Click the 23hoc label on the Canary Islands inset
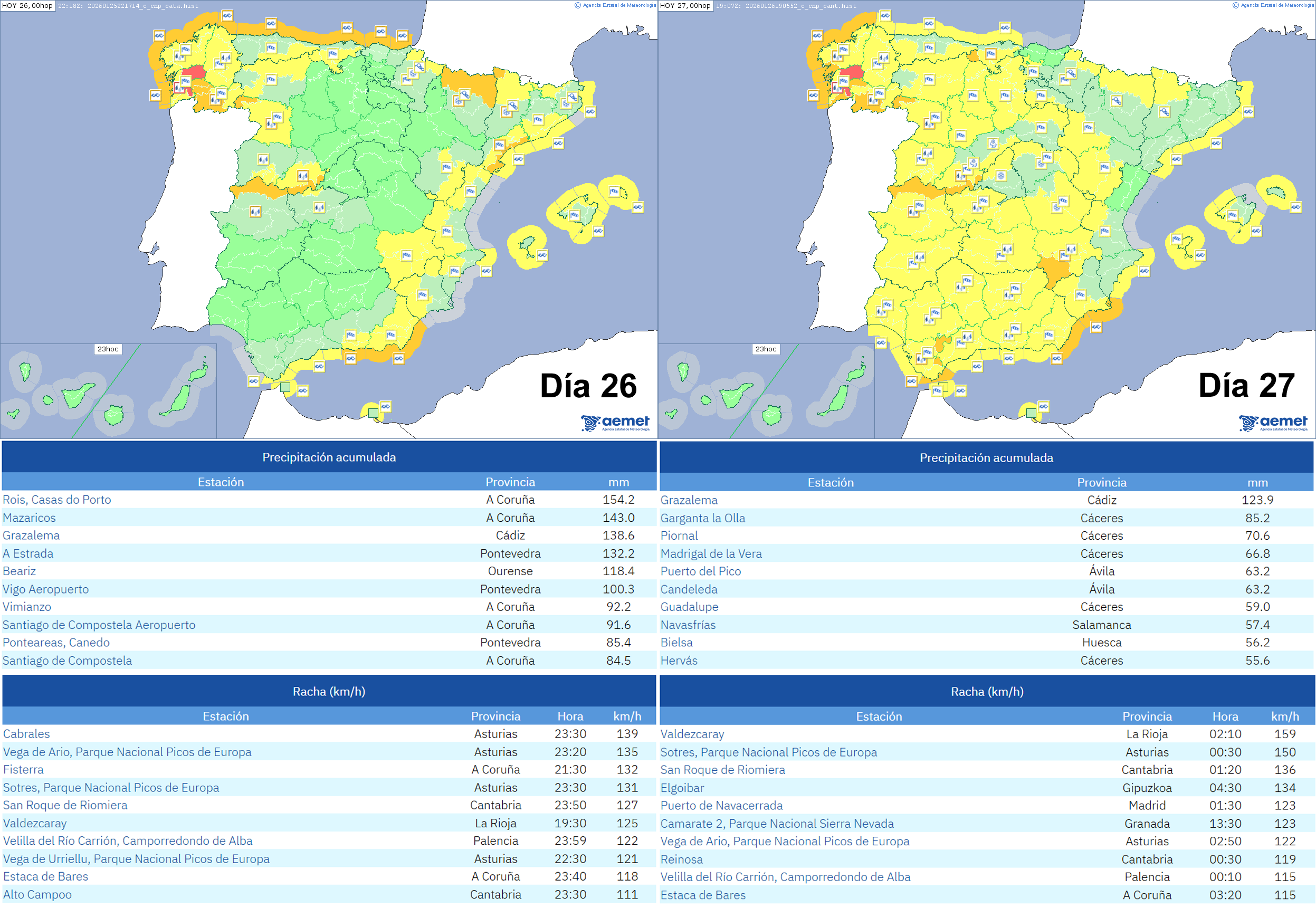The image size is (1316, 908). point(108,349)
